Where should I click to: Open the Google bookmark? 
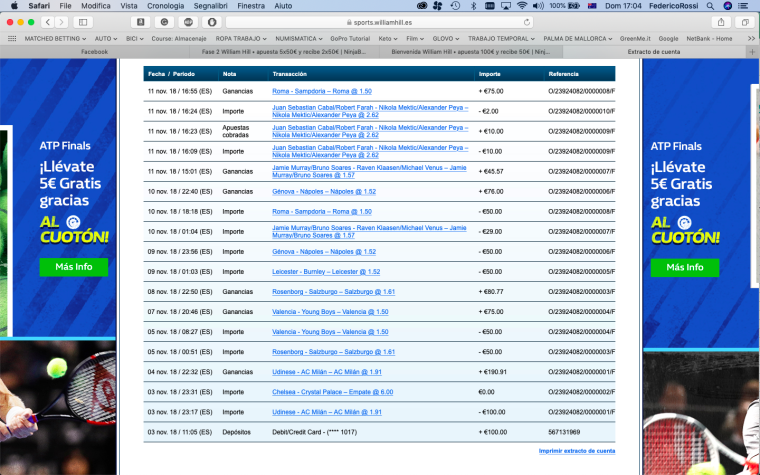tap(668, 38)
